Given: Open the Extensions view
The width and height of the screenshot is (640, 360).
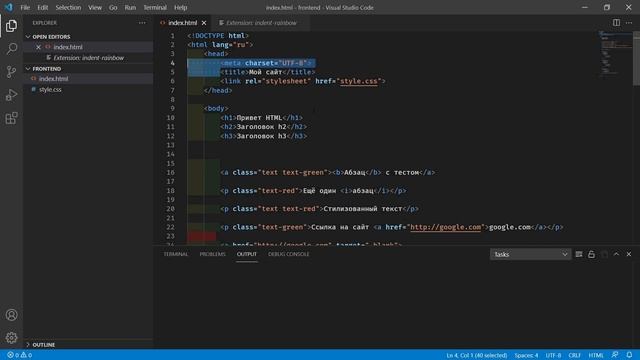Looking at the screenshot, I should [x=11, y=118].
